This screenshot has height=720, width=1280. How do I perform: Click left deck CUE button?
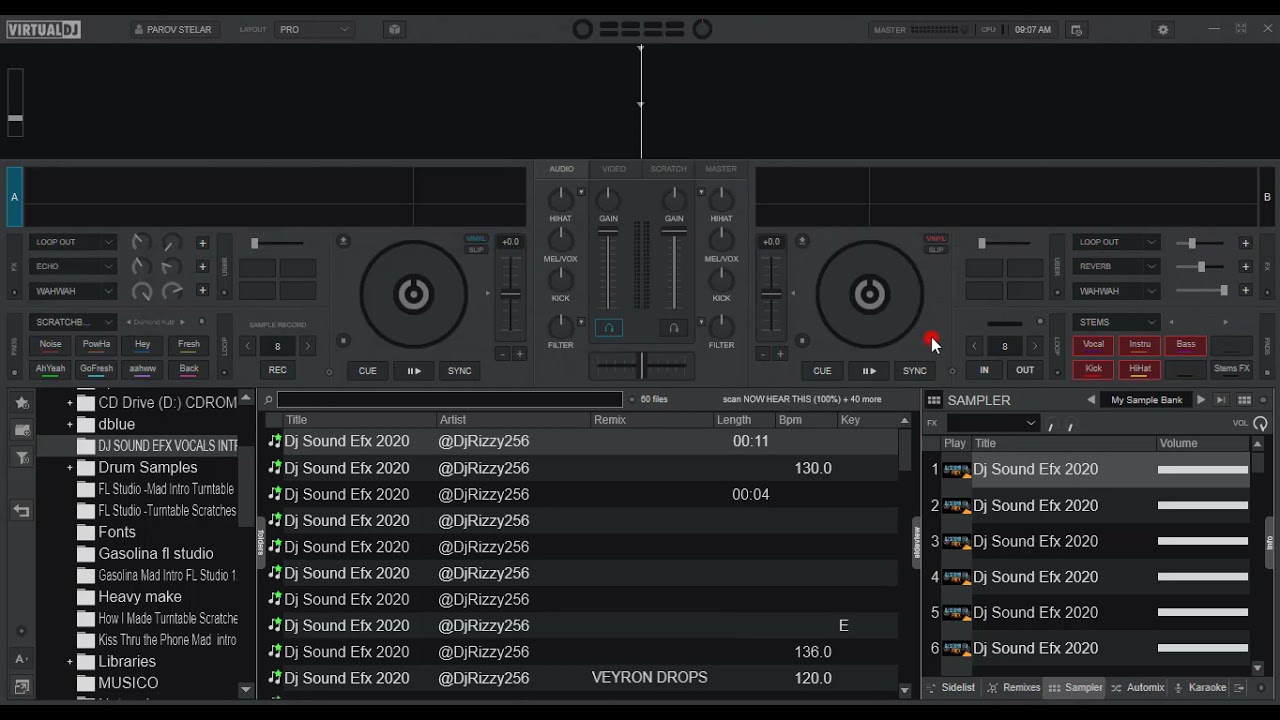coord(368,371)
